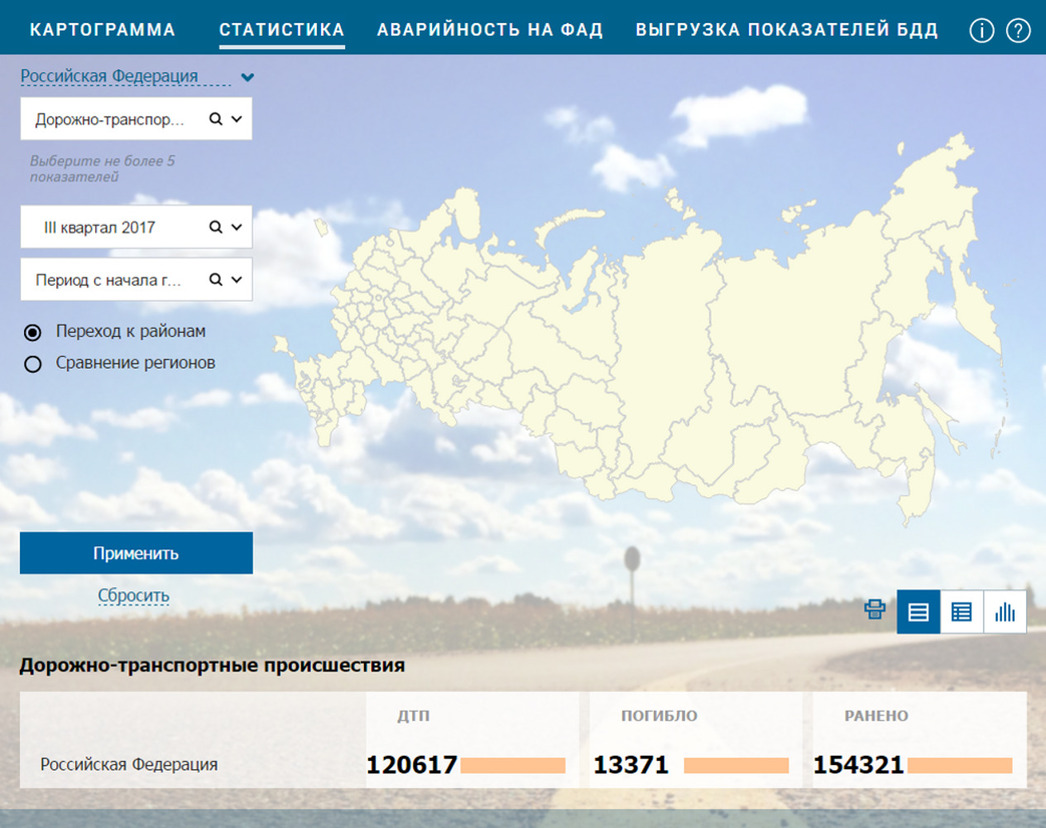Select the Сравнение регионов radio button

[33, 364]
